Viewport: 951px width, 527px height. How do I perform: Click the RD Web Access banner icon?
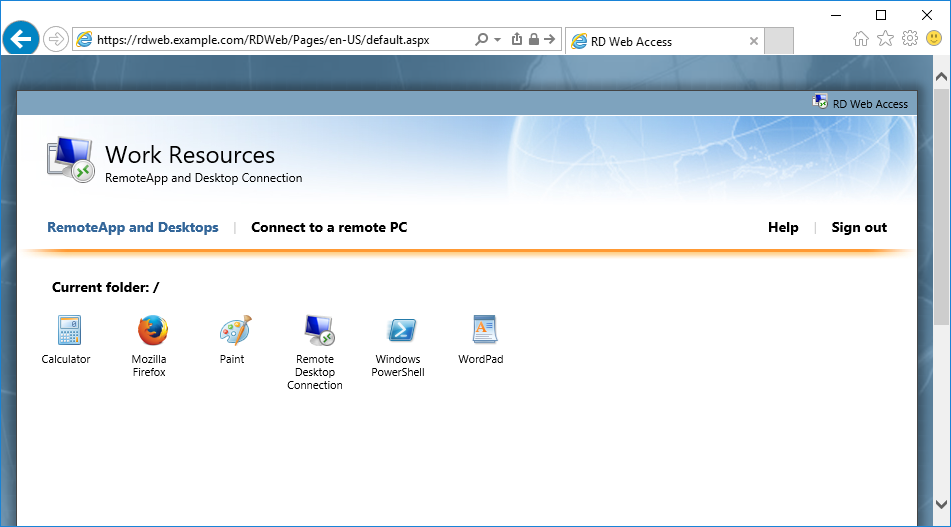pyautogui.click(x=820, y=102)
